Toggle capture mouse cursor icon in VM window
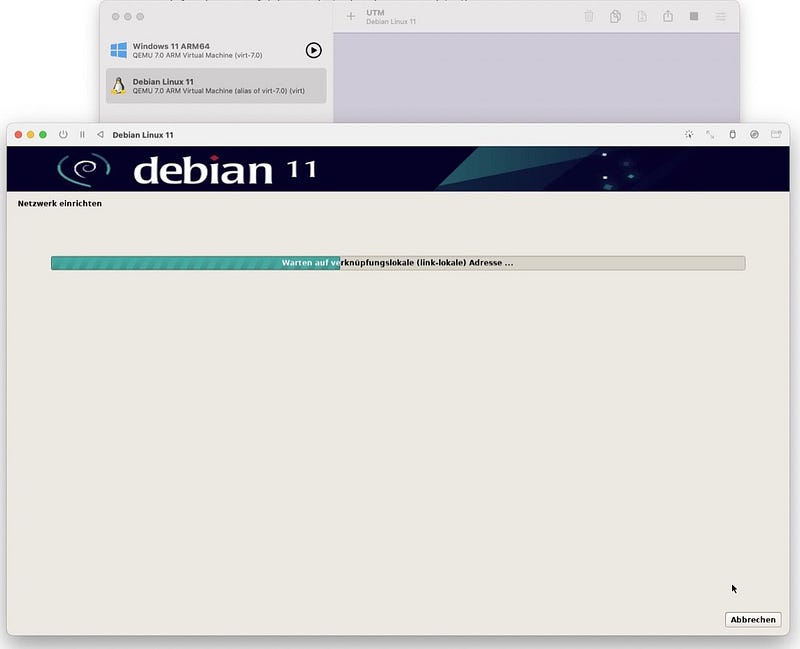Image resolution: width=800 pixels, height=649 pixels. (x=689, y=134)
